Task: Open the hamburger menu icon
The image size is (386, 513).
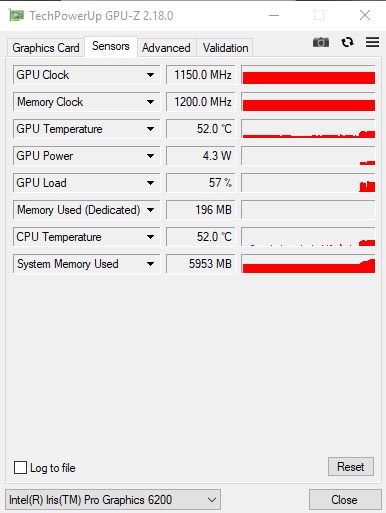Action: (372, 42)
